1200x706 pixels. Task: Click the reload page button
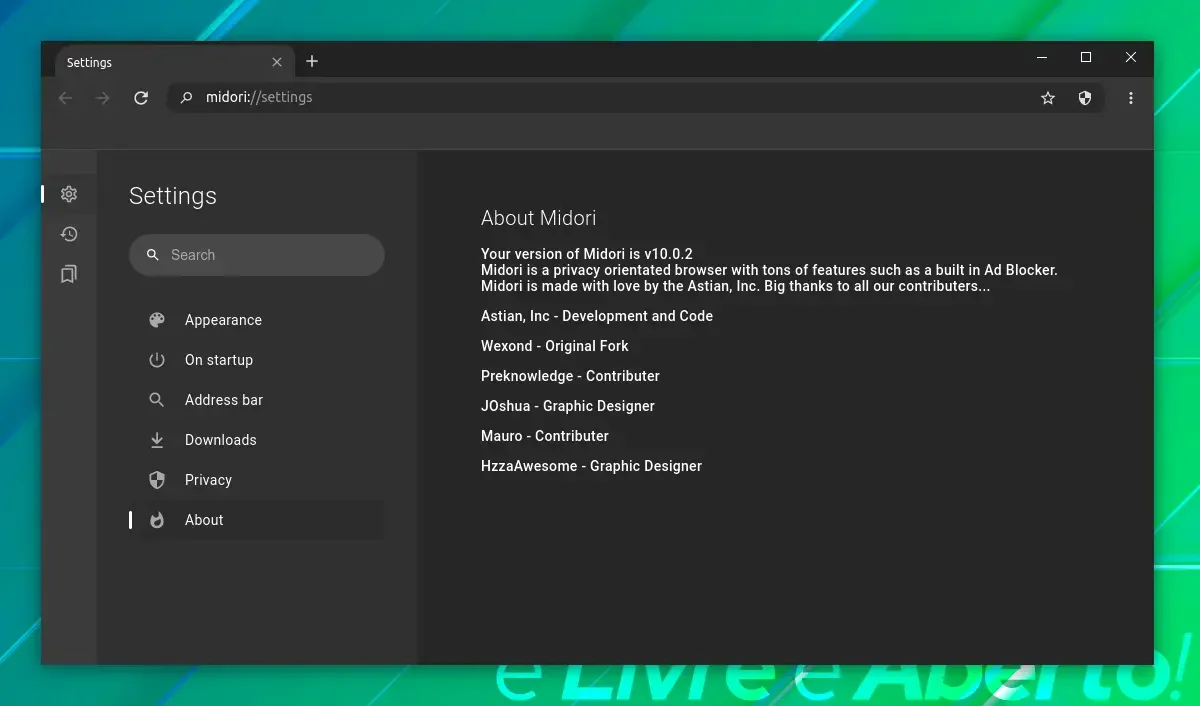pos(141,98)
